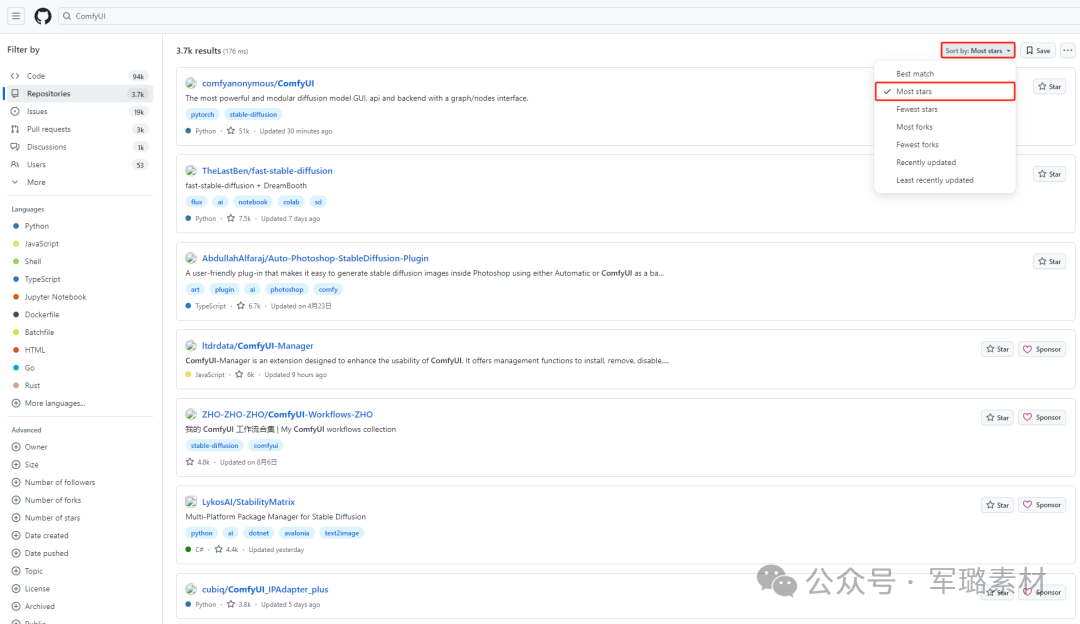The width and height of the screenshot is (1080, 624).
Task: Star the fast-stable-diffusion repository
Action: pyautogui.click(x=1050, y=174)
